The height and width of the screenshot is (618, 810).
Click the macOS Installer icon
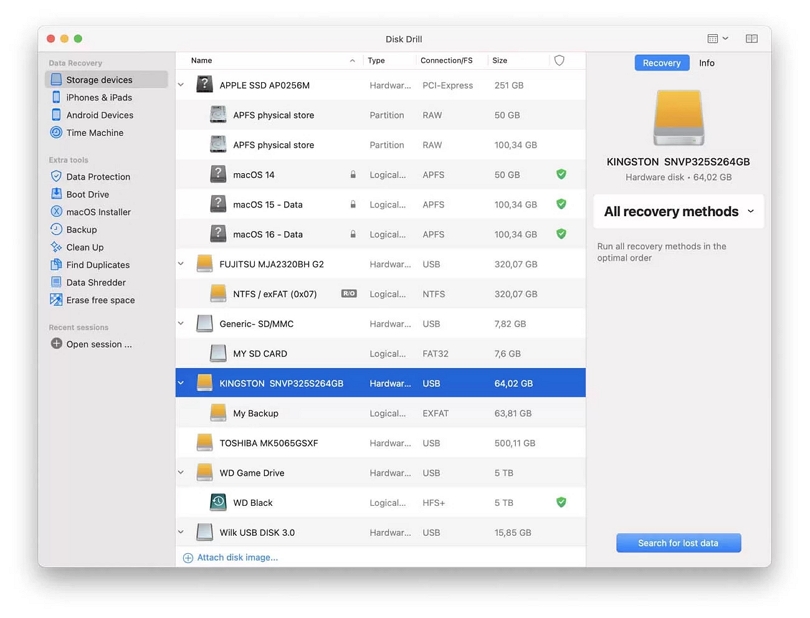pyautogui.click(x=56, y=212)
